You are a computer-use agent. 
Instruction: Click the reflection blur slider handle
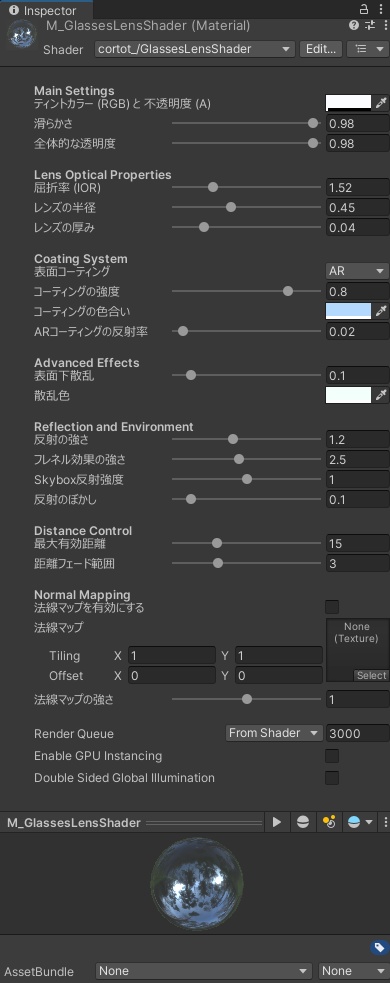tap(191, 500)
